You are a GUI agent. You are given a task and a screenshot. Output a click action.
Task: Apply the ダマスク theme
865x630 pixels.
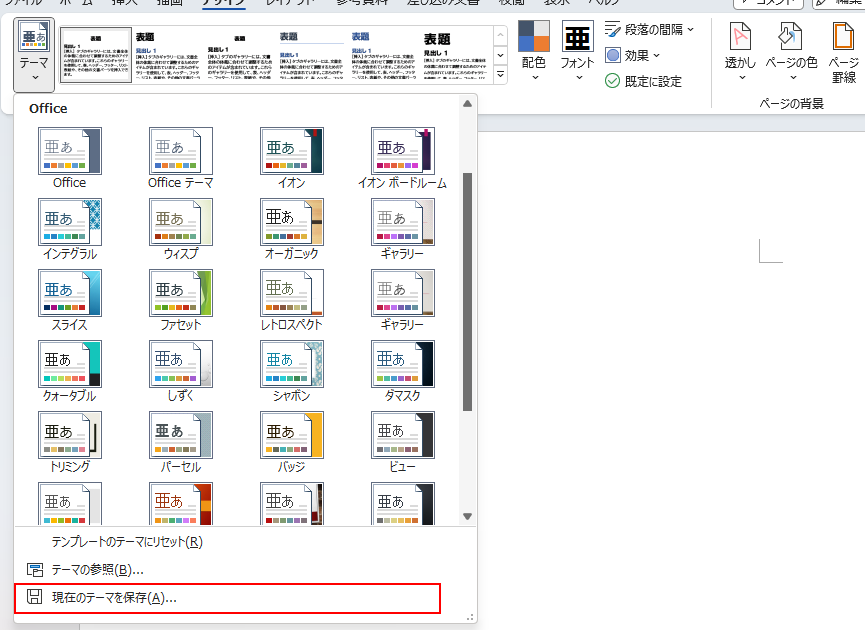click(x=403, y=364)
